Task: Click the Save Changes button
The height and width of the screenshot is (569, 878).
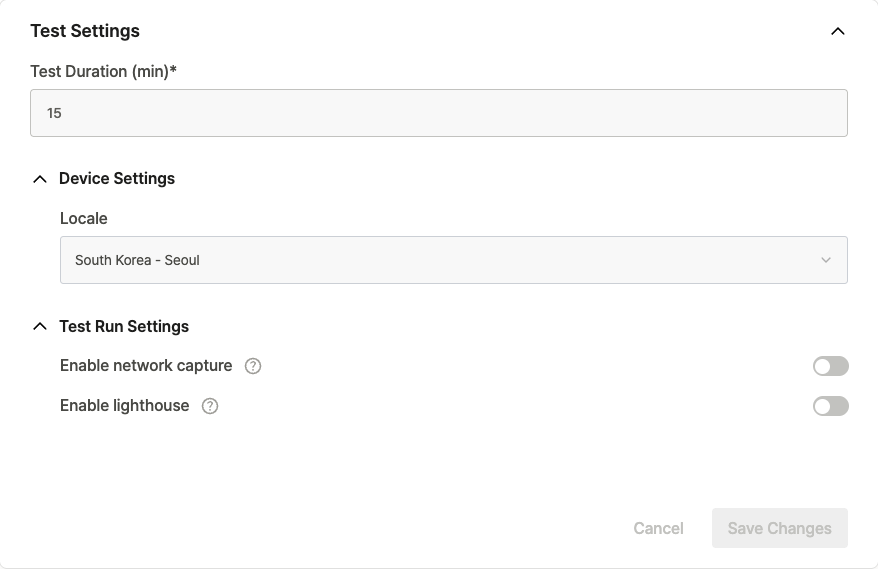Action: point(779,528)
